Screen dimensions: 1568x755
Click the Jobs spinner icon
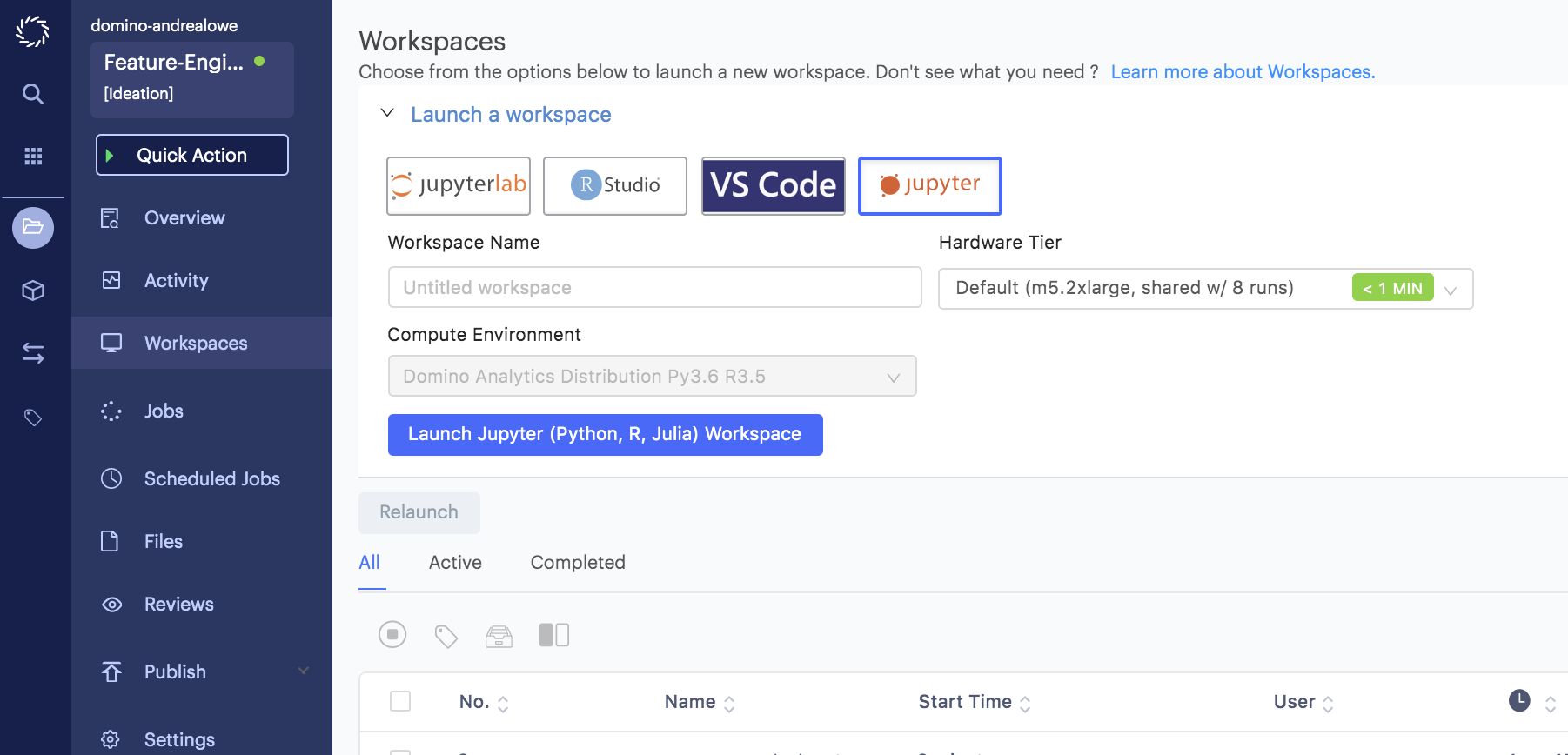pyautogui.click(x=111, y=411)
